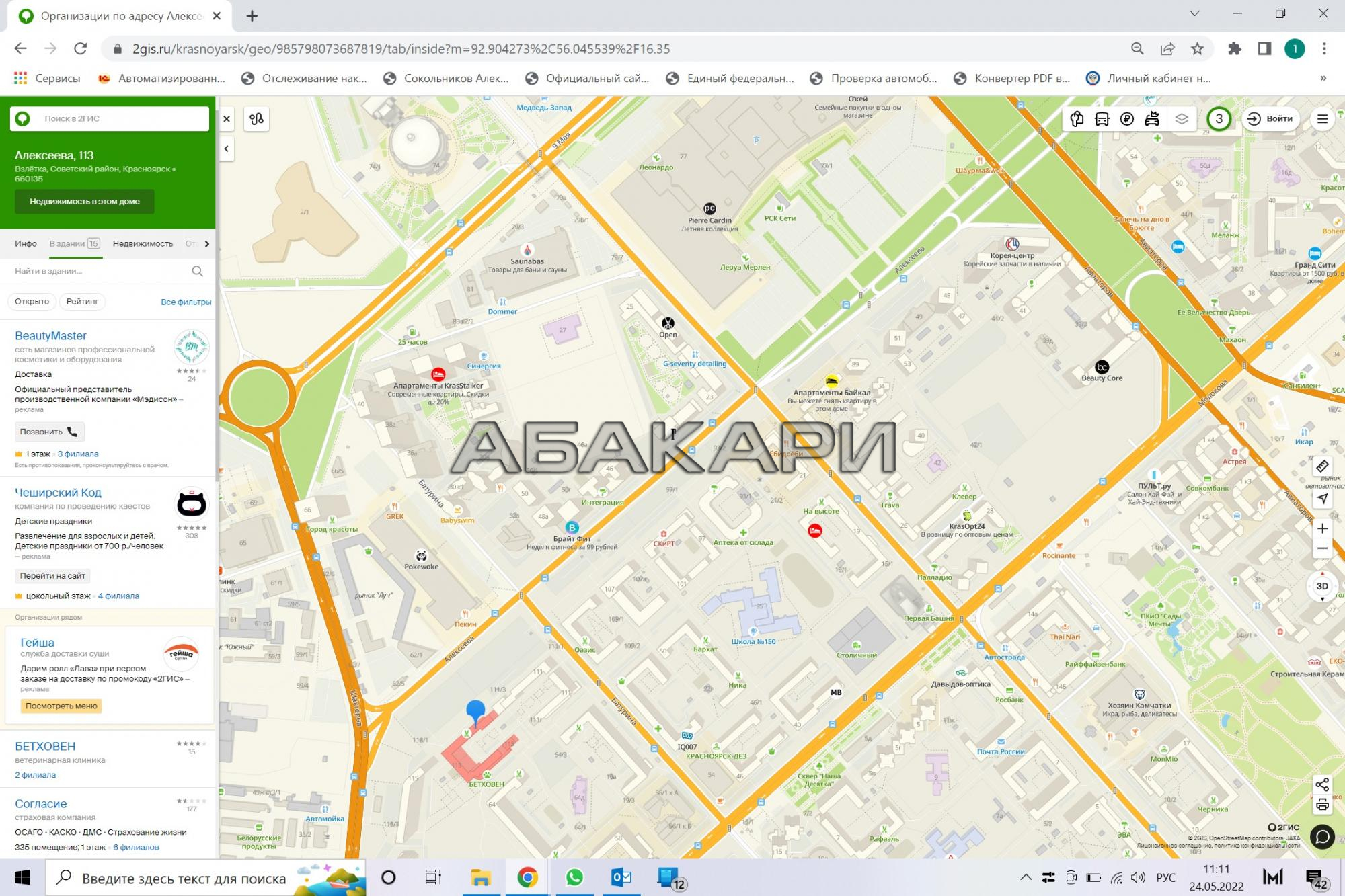Image resolution: width=1345 pixels, height=896 pixels.
Task: Open map layers stack icon
Action: 1182,119
